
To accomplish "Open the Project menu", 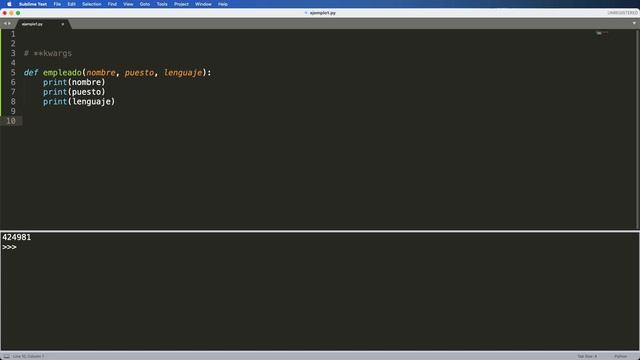I will tap(181, 4).
